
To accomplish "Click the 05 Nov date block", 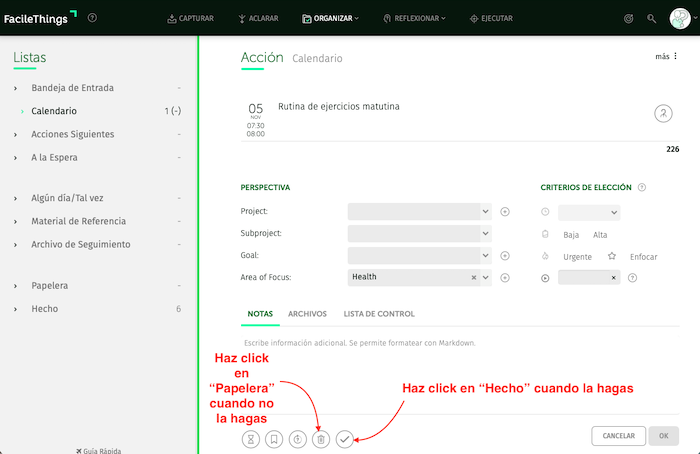I will [x=256, y=120].
